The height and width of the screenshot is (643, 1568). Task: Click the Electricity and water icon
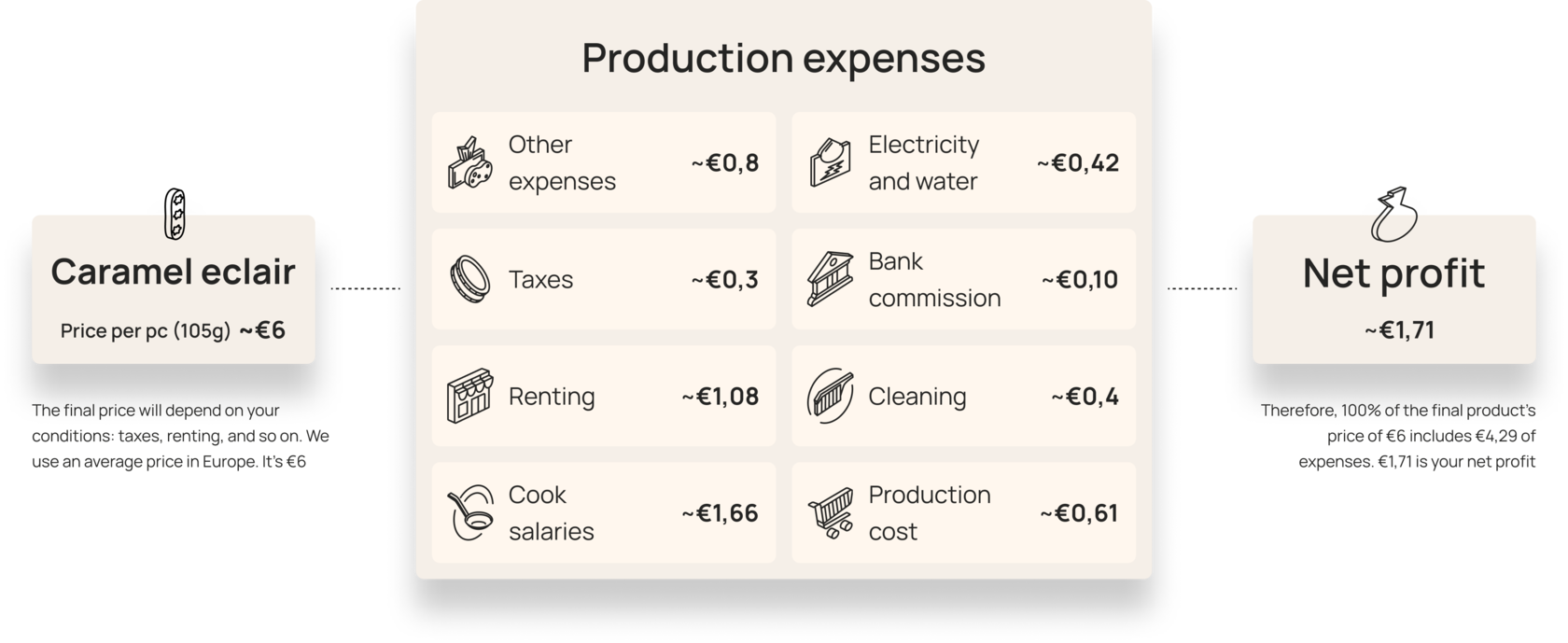[x=830, y=162]
